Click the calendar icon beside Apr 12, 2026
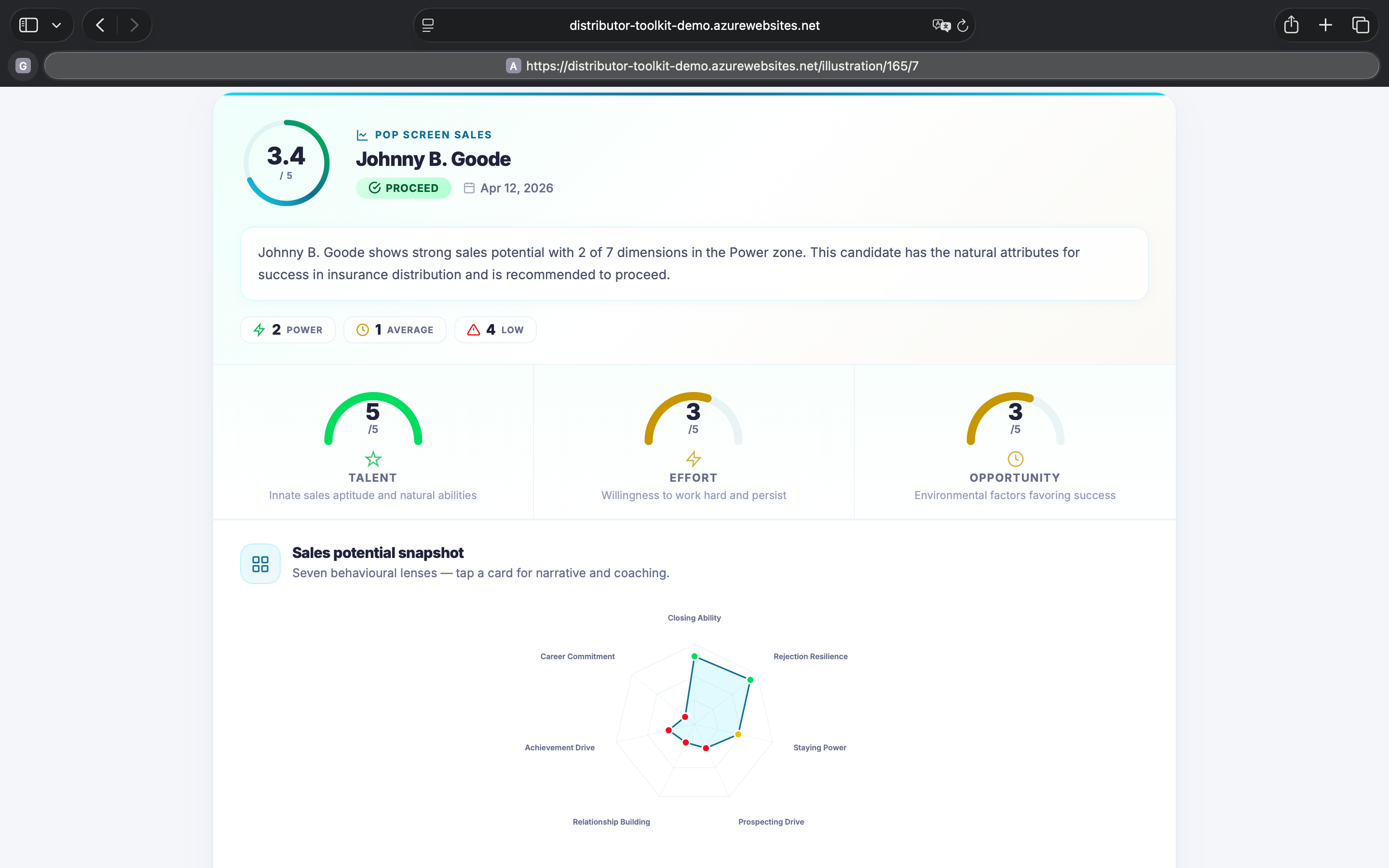The height and width of the screenshot is (868, 1389). pos(469,188)
